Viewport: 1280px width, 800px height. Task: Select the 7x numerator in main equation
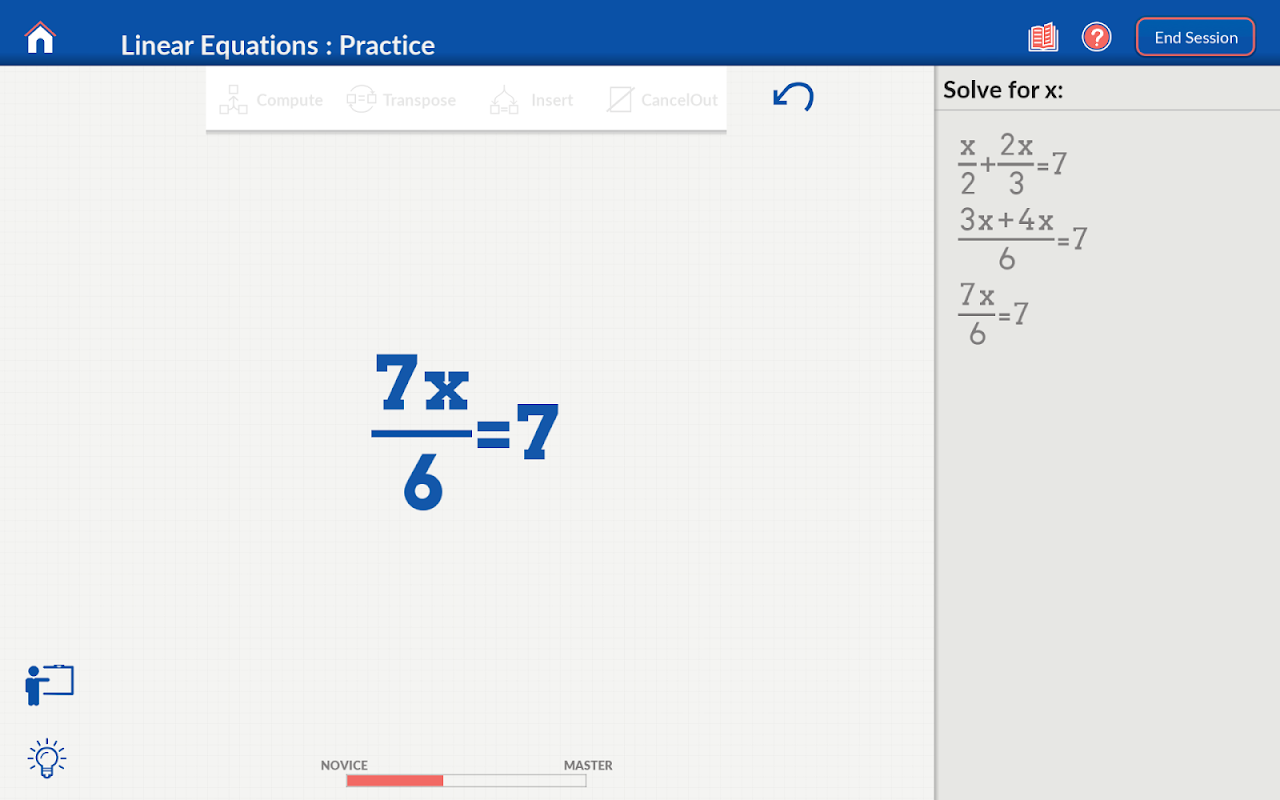[x=422, y=383]
